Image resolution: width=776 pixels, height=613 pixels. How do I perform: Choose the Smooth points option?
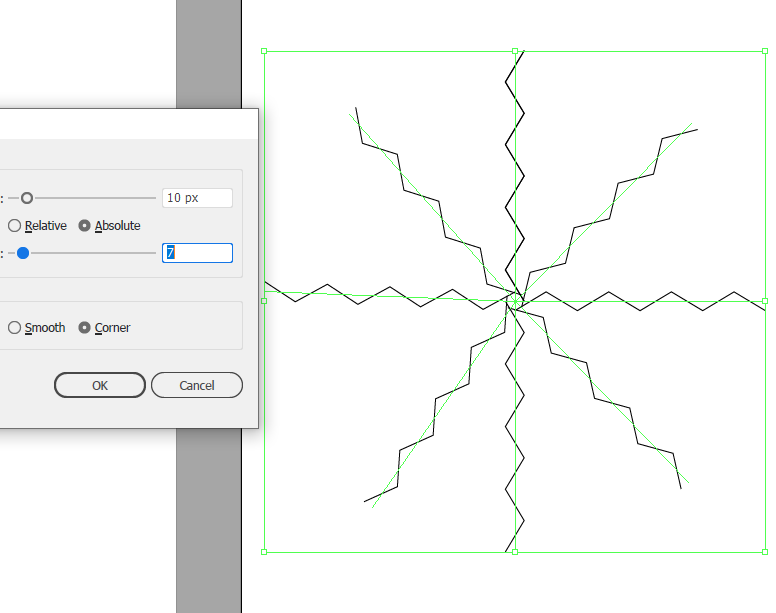14,328
